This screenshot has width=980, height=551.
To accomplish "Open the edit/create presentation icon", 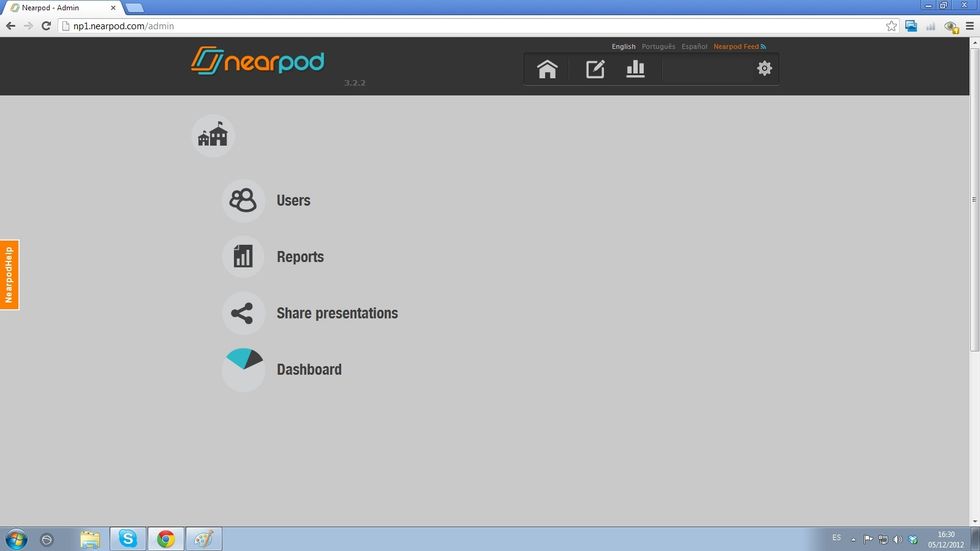I will tap(595, 69).
